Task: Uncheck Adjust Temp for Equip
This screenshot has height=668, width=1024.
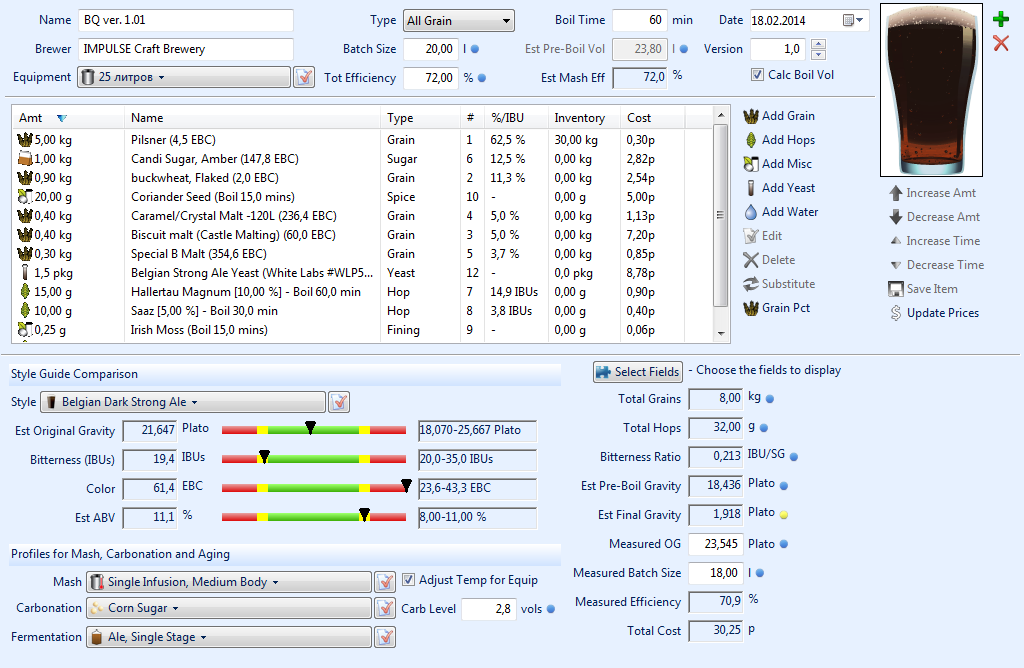Action: point(408,580)
